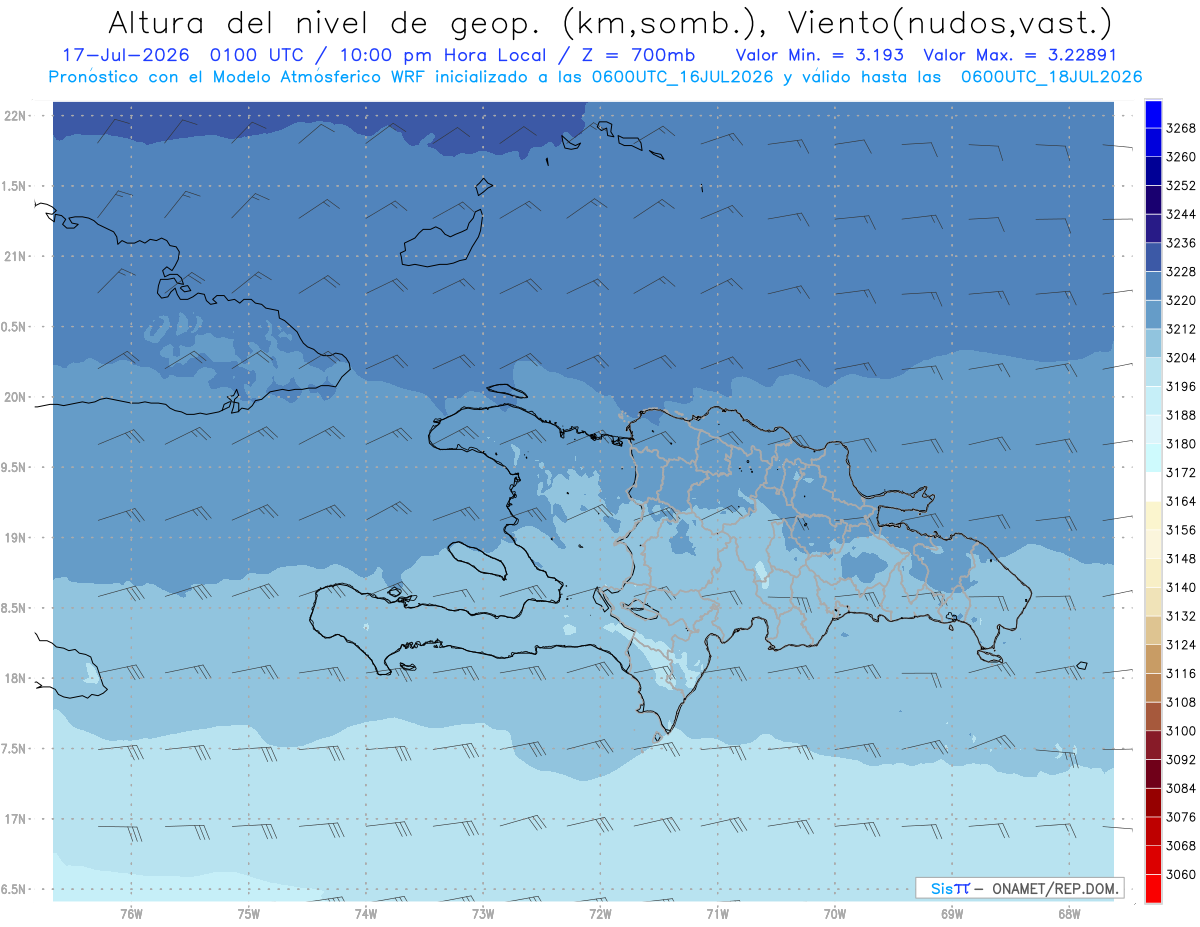1200x927 pixels.
Task: Click the 71W longitude label
Action: (x=717, y=913)
